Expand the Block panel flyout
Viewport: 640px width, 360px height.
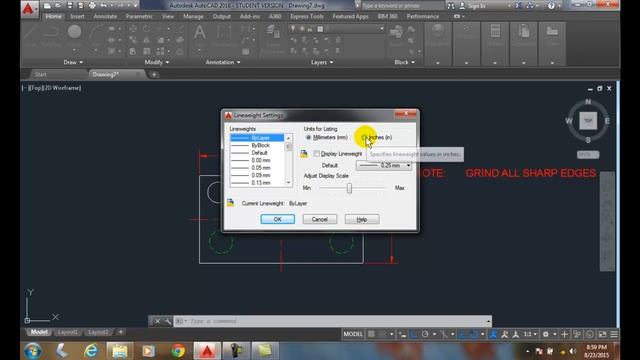tap(404, 62)
